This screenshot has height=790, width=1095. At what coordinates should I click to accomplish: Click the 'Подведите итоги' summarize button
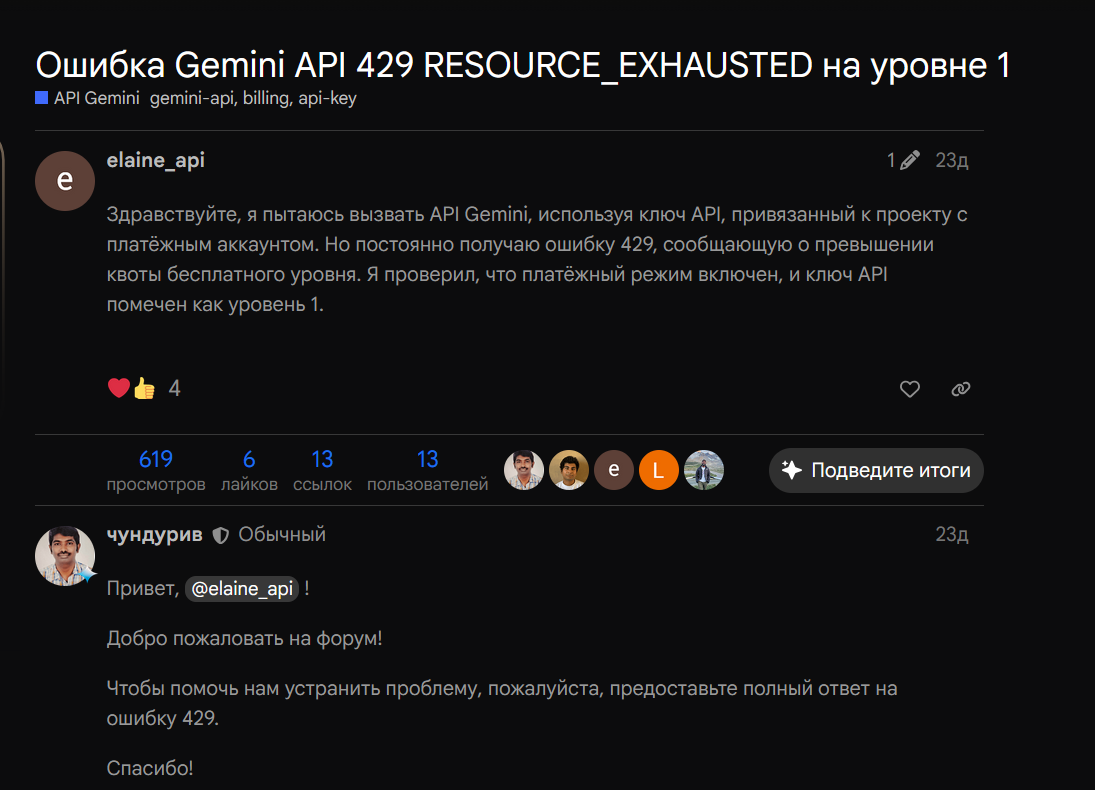click(x=876, y=470)
